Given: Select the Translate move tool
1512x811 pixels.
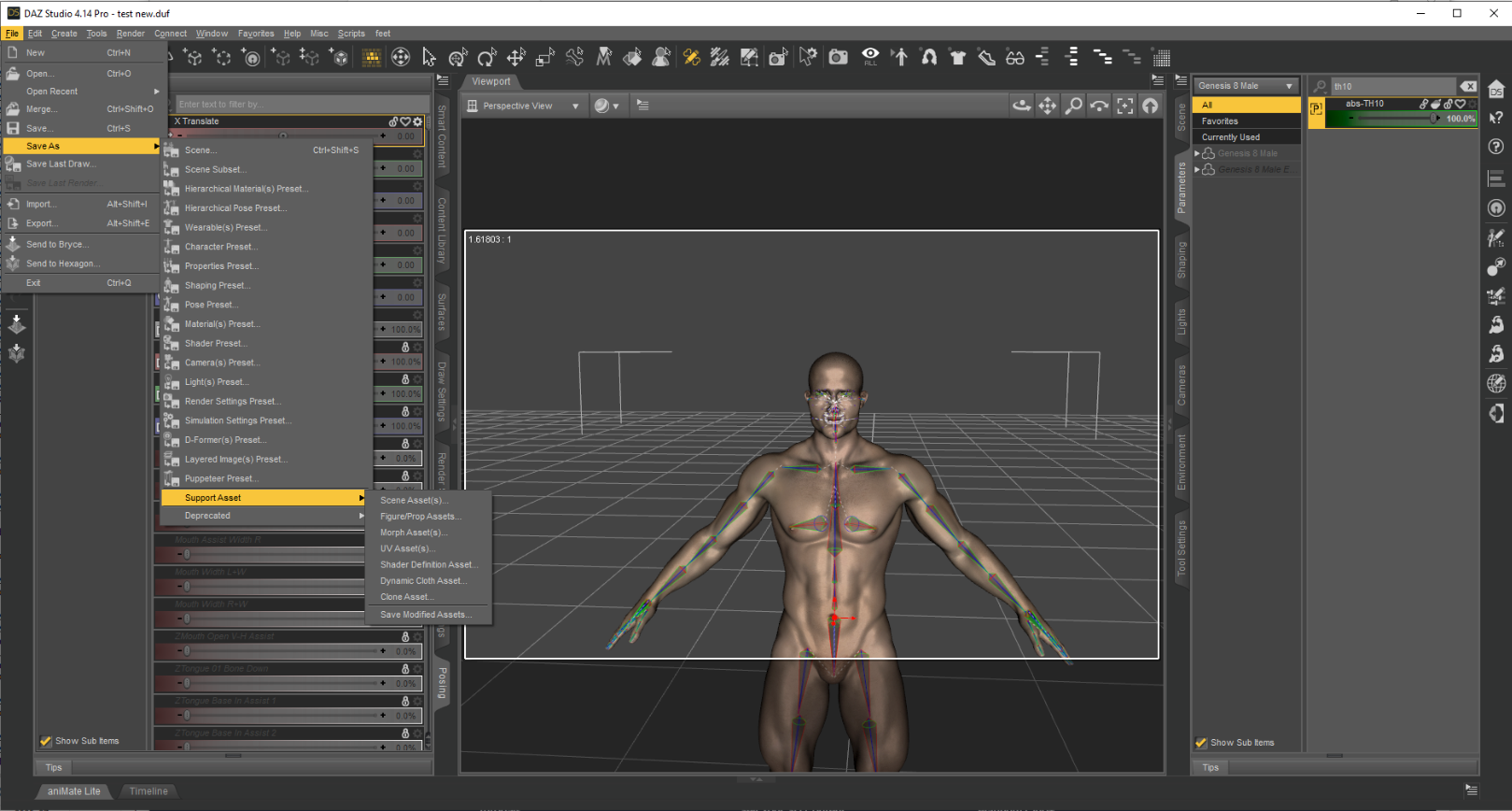Looking at the screenshot, I should point(516,58).
